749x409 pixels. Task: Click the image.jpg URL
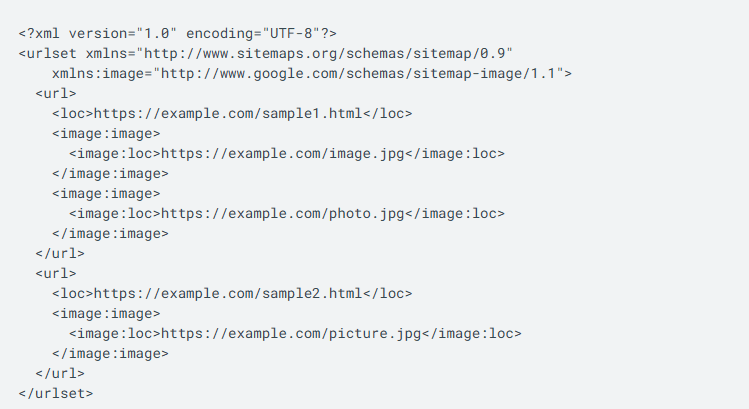pyautogui.click(x=283, y=153)
